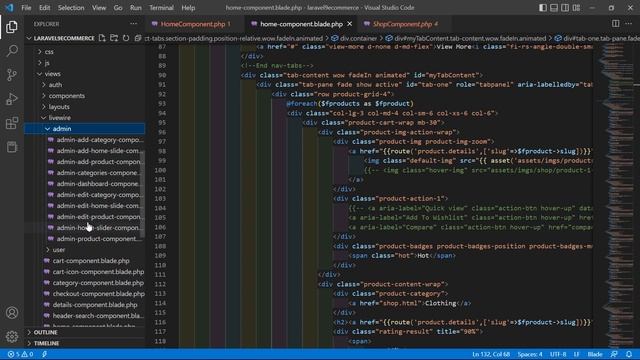The width and height of the screenshot is (640, 360).
Task: Open admin-add-category-component file
Action: coord(84,140)
